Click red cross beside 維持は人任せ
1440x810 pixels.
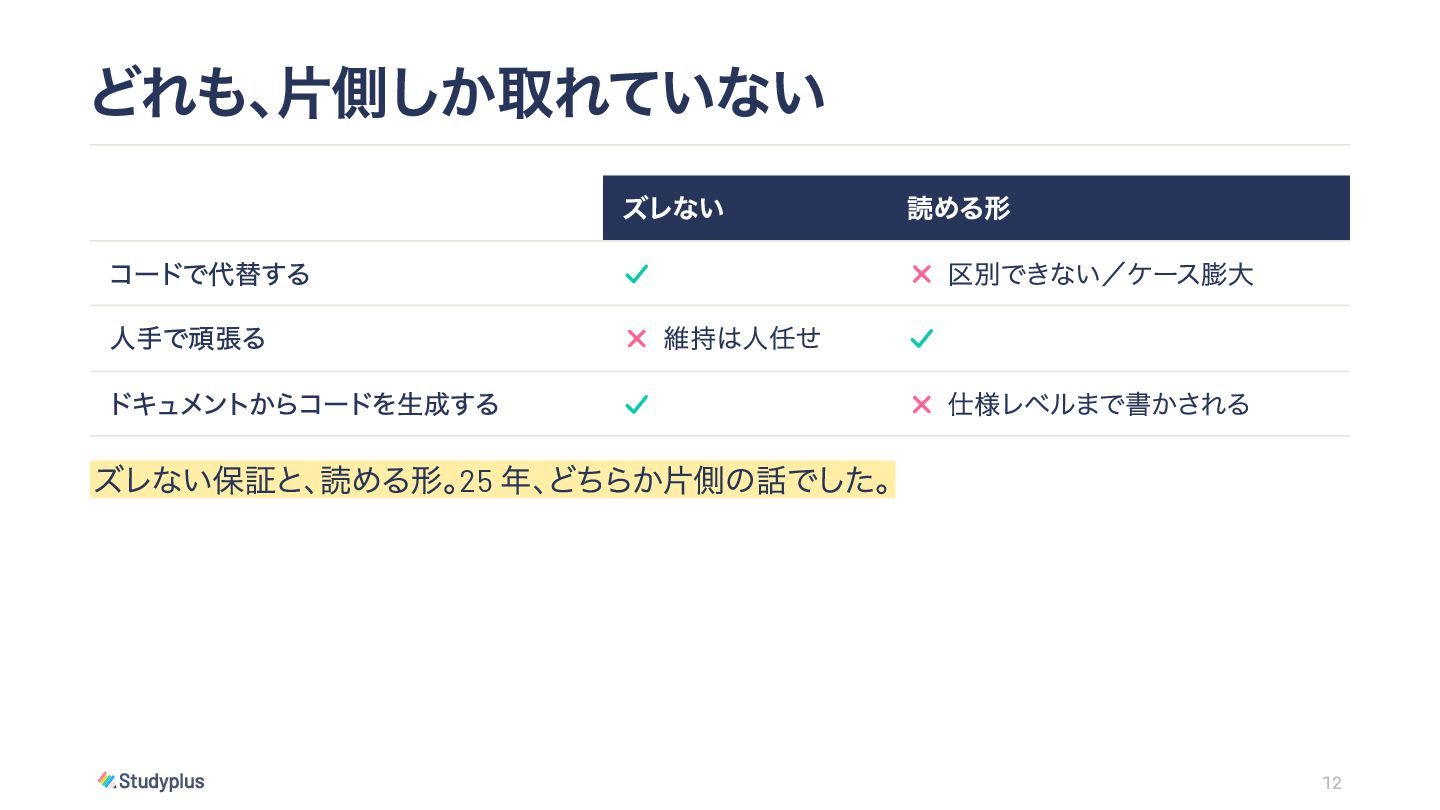click(x=636, y=339)
